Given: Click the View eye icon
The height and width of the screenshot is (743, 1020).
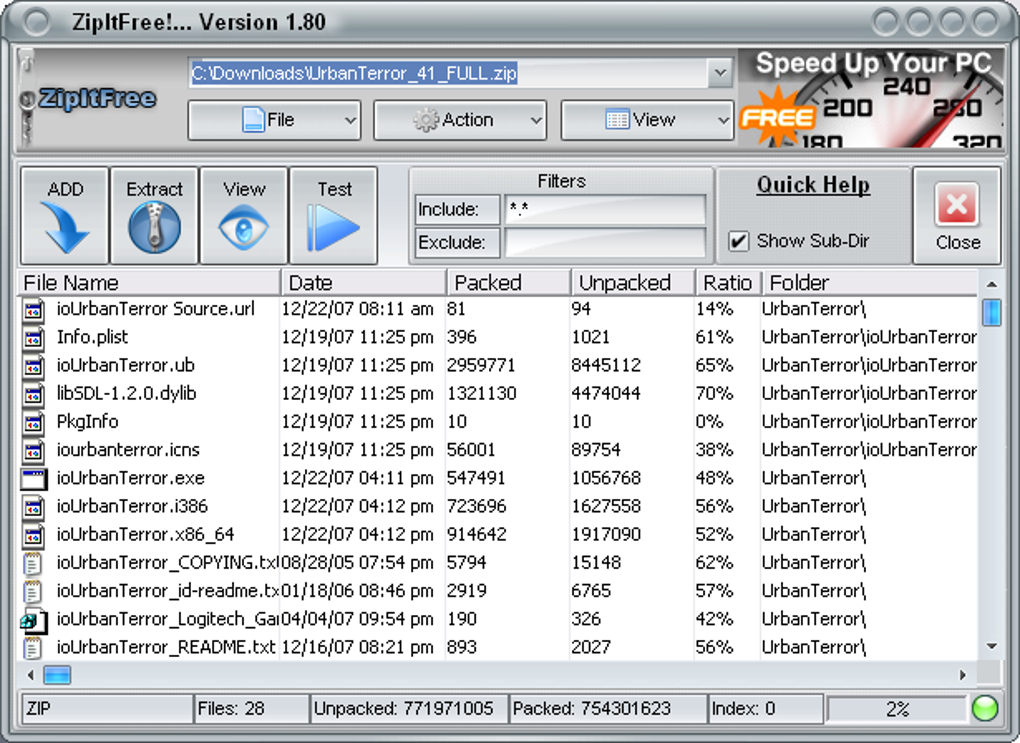Looking at the screenshot, I should (243, 226).
